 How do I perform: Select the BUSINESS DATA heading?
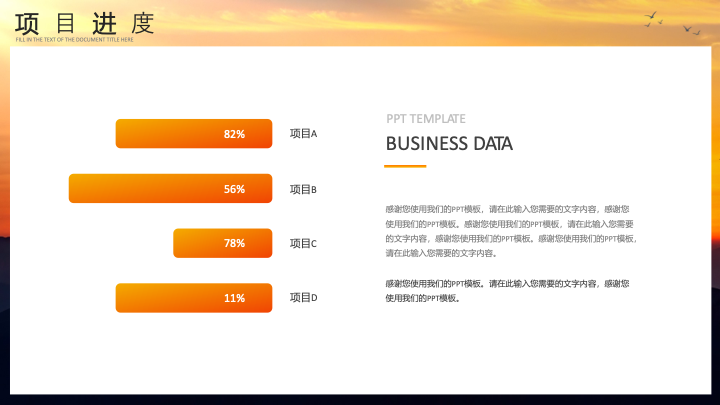click(x=449, y=144)
